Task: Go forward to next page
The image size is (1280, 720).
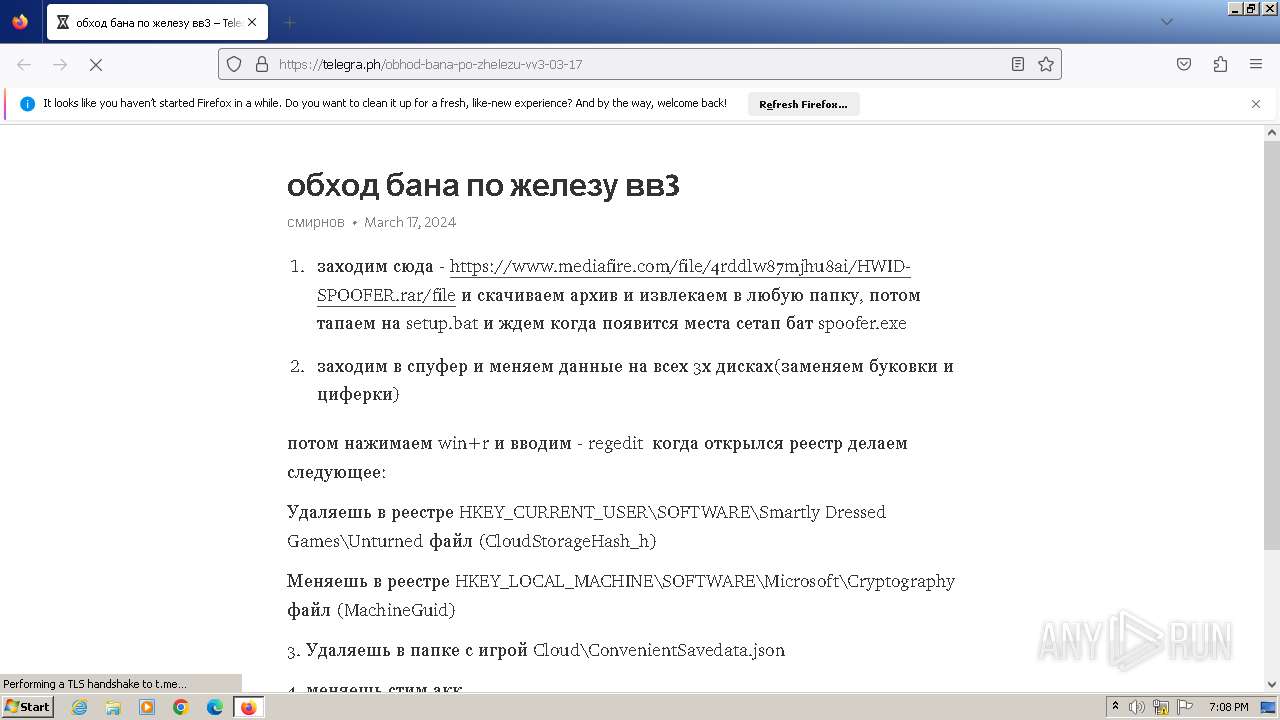Action: (60, 64)
